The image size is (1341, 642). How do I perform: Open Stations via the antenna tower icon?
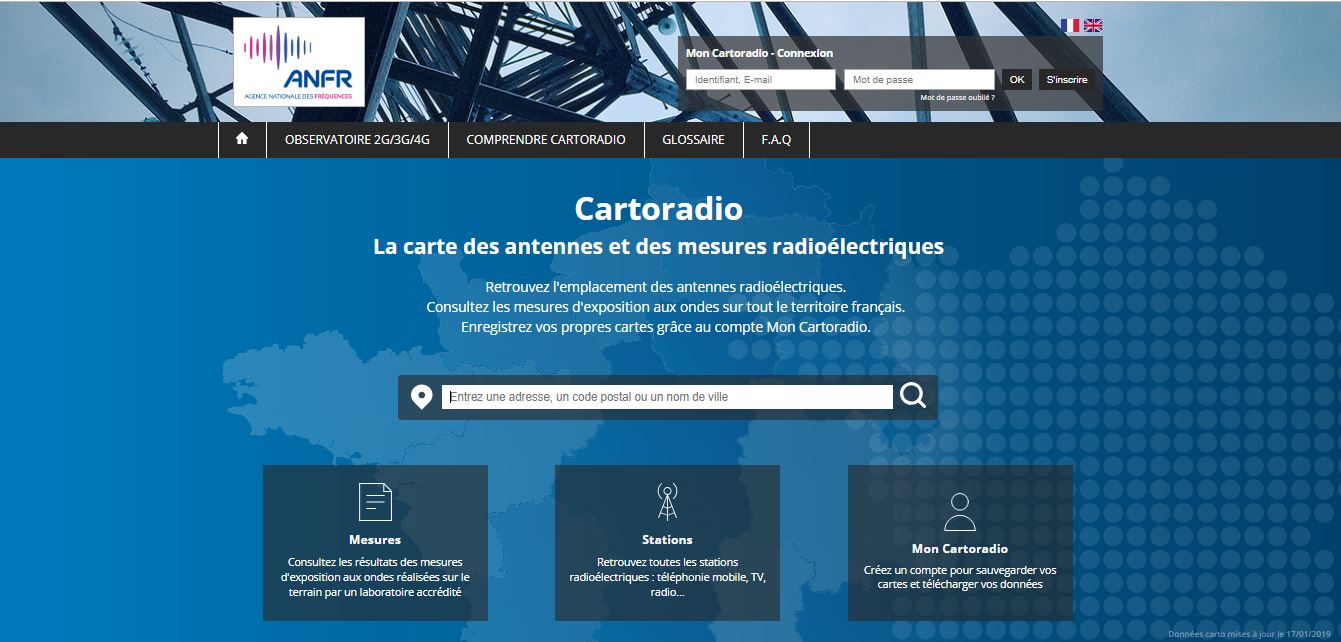[x=667, y=501]
